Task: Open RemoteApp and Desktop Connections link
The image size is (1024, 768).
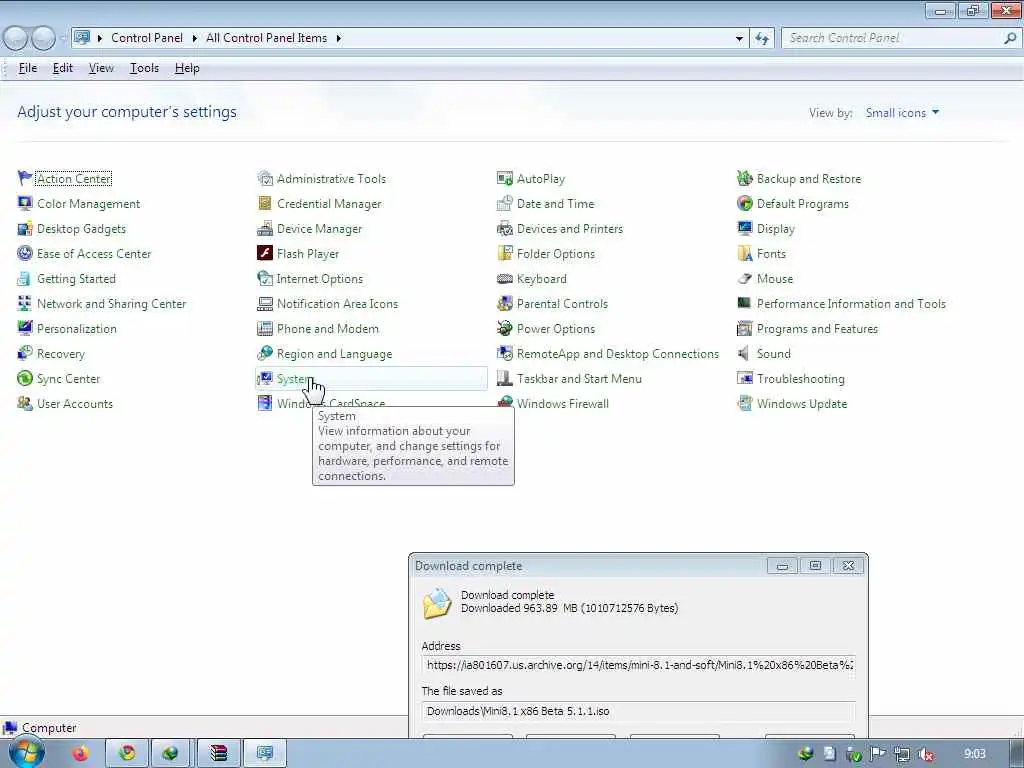Action: 618,353
